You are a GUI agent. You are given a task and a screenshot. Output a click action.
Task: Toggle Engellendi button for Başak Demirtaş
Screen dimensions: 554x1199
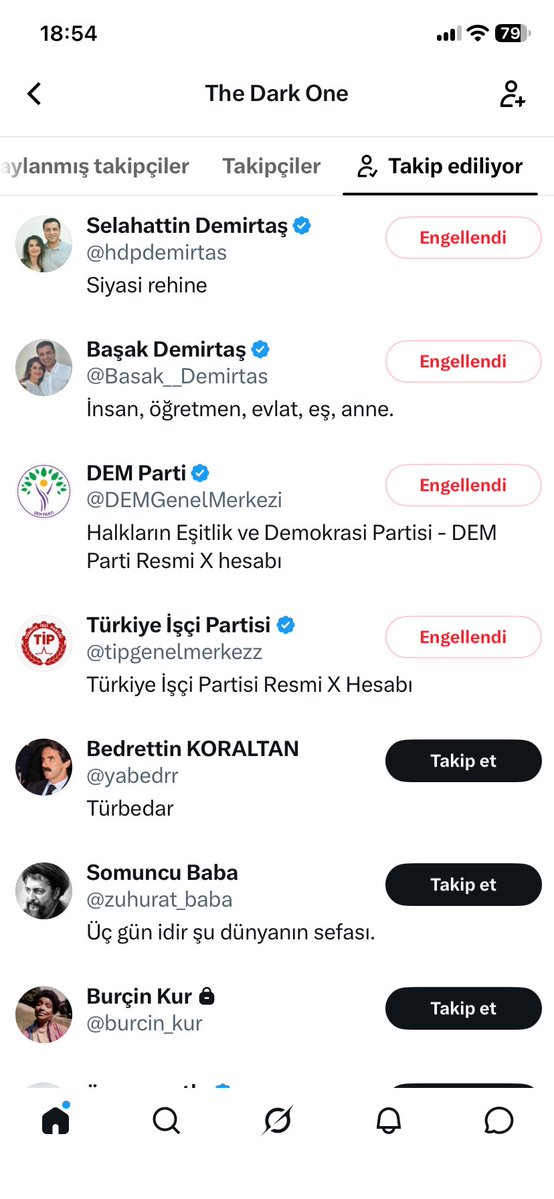pos(463,361)
